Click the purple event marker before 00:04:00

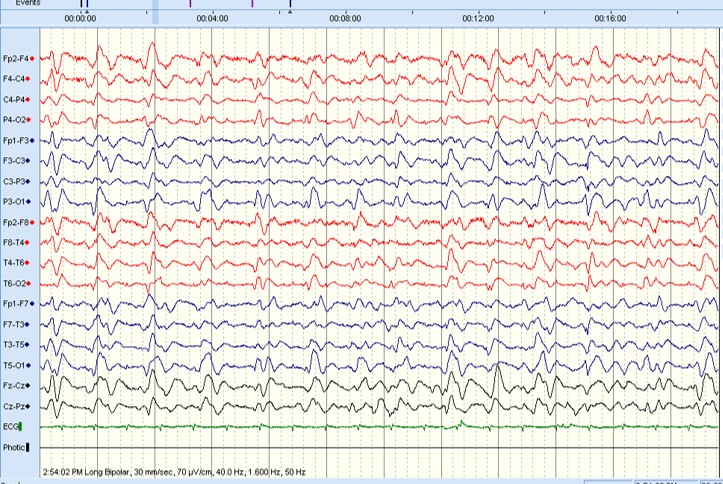coord(190,4)
